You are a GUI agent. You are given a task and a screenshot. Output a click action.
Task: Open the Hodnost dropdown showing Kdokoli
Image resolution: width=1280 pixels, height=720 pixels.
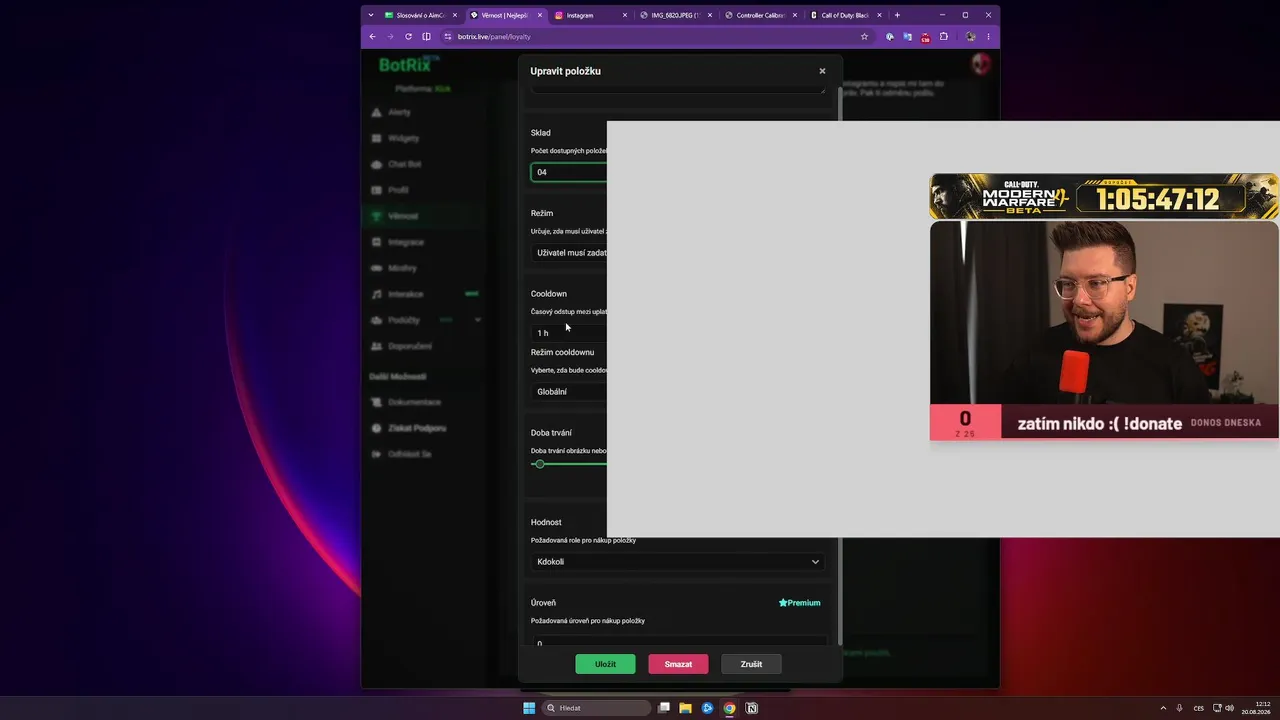pos(678,562)
